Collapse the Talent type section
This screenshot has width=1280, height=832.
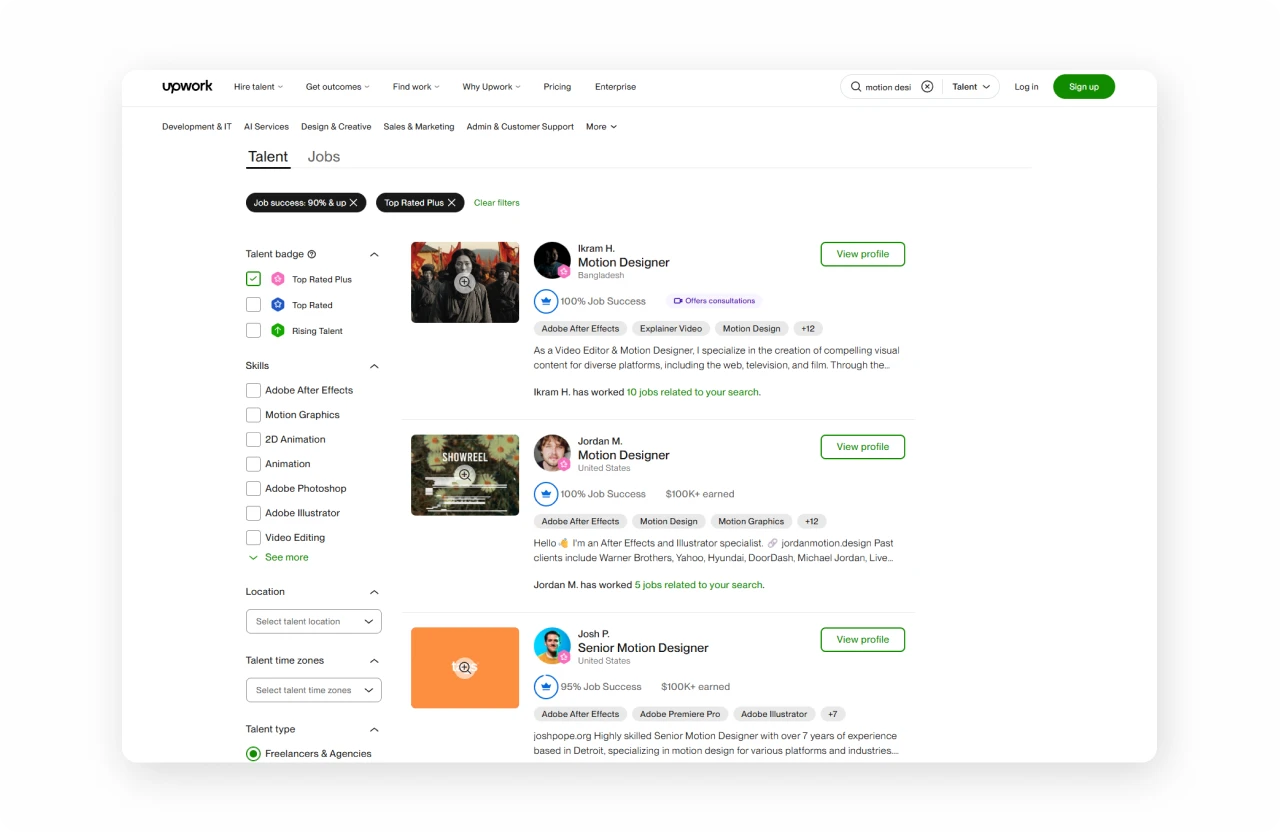374,729
